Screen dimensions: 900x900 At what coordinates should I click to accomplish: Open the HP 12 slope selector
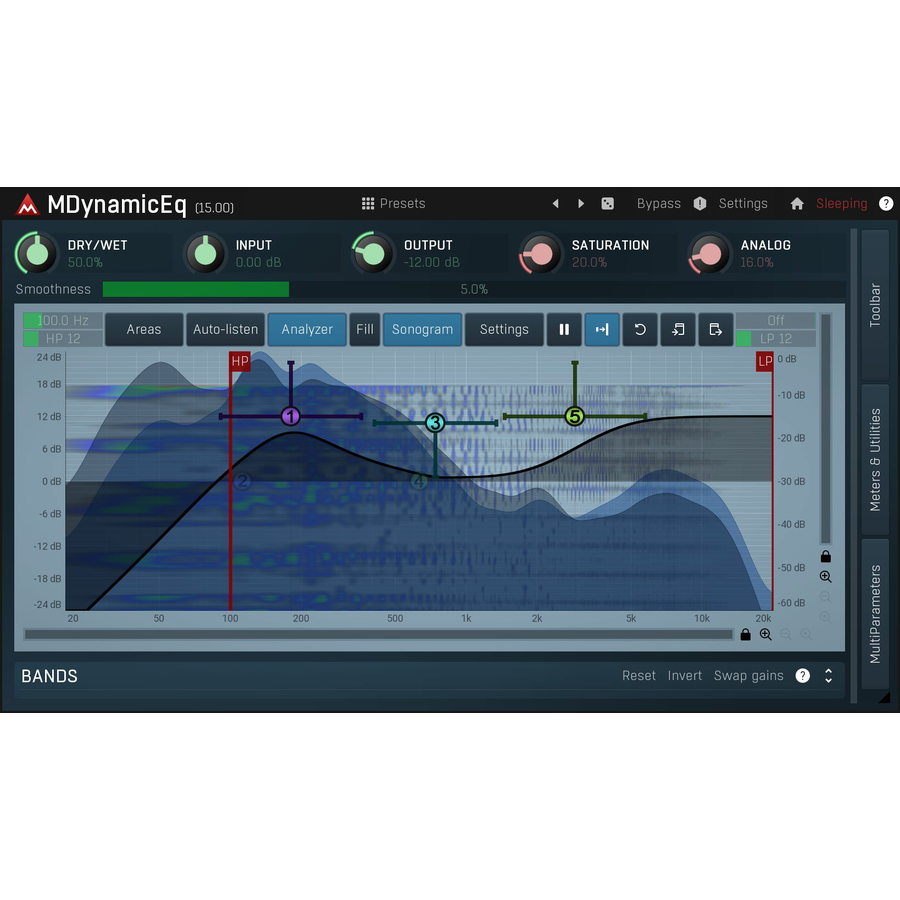(x=63, y=339)
